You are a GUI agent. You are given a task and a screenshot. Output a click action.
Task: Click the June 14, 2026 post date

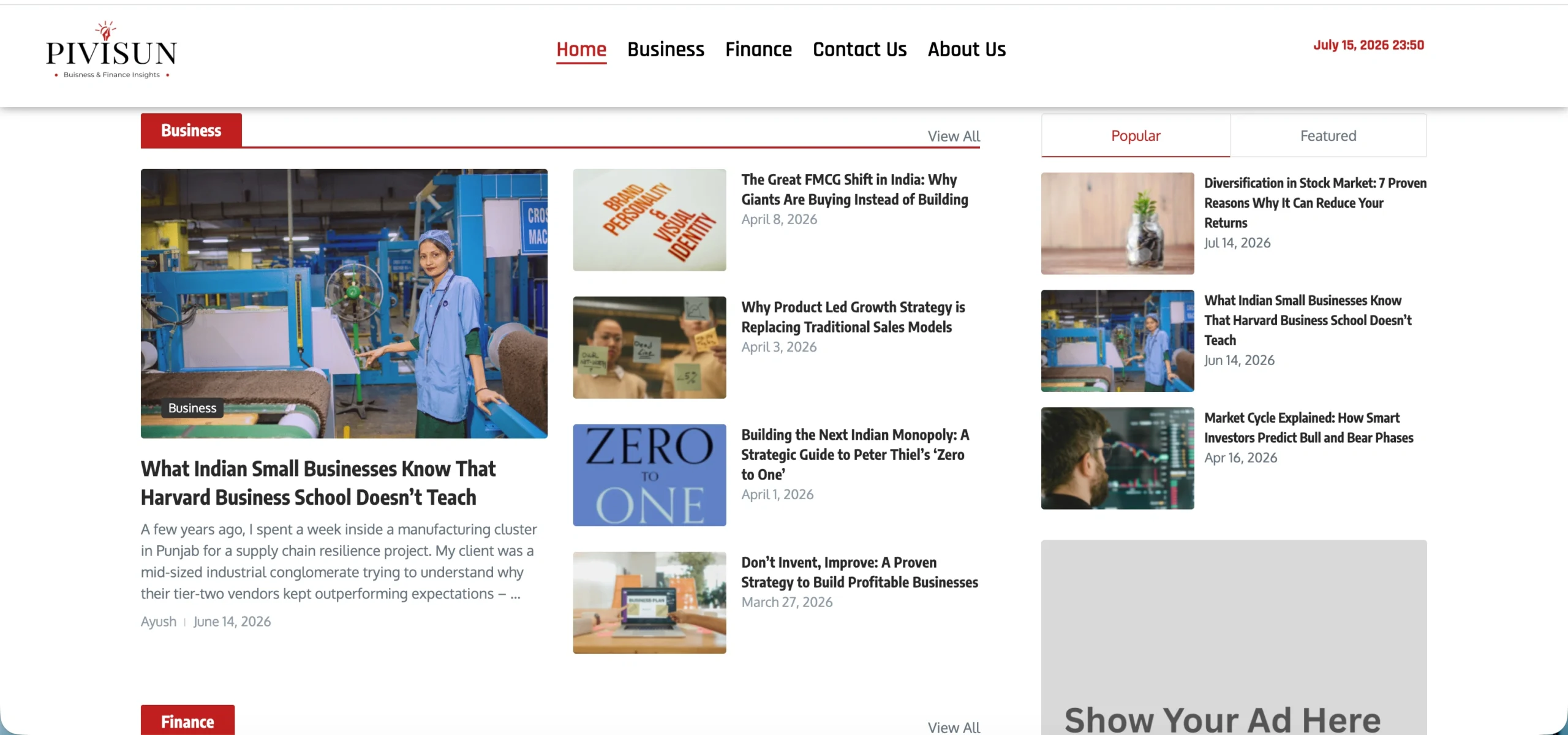point(232,621)
